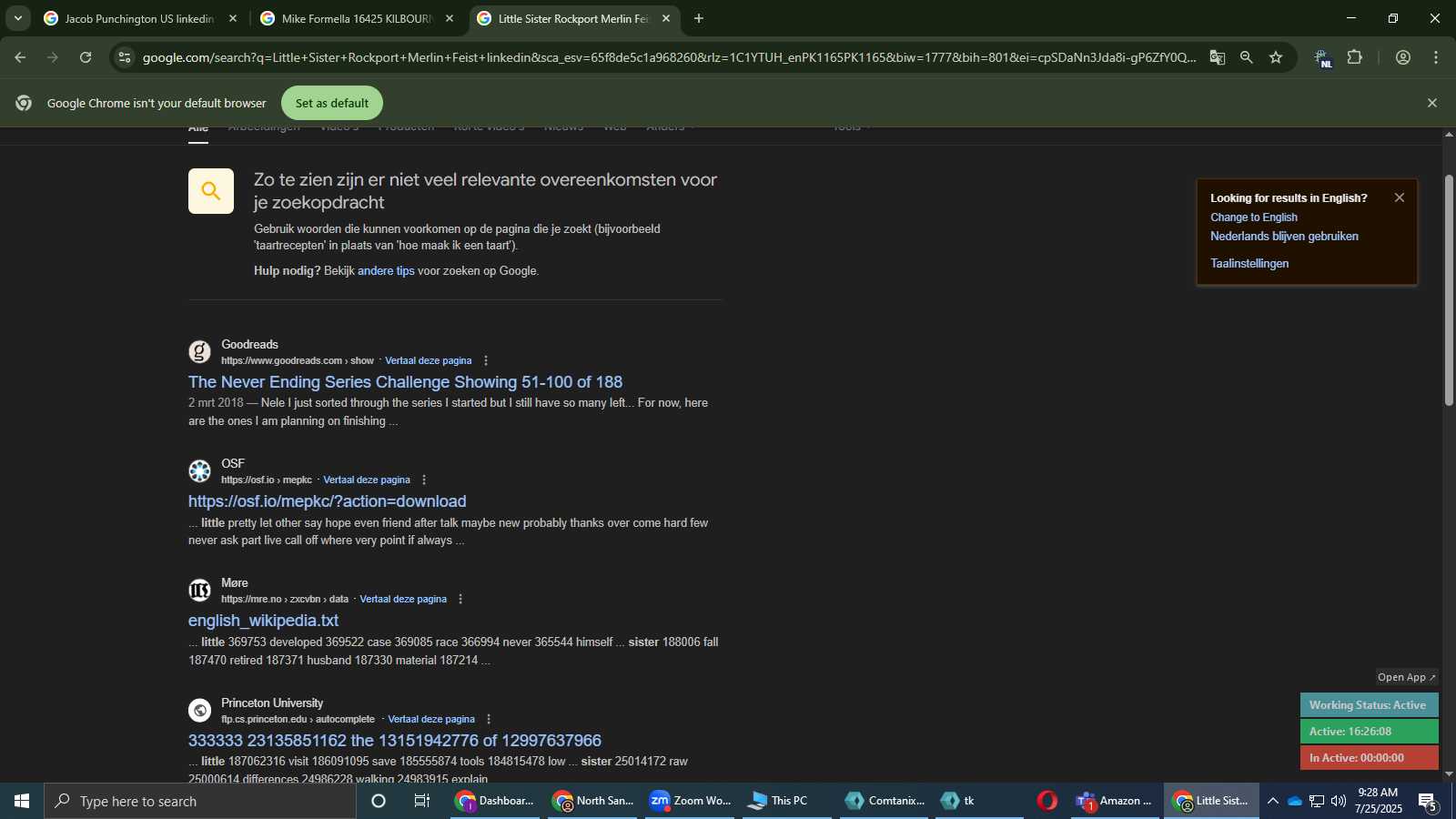Open the tk window from taskbar

point(979,801)
